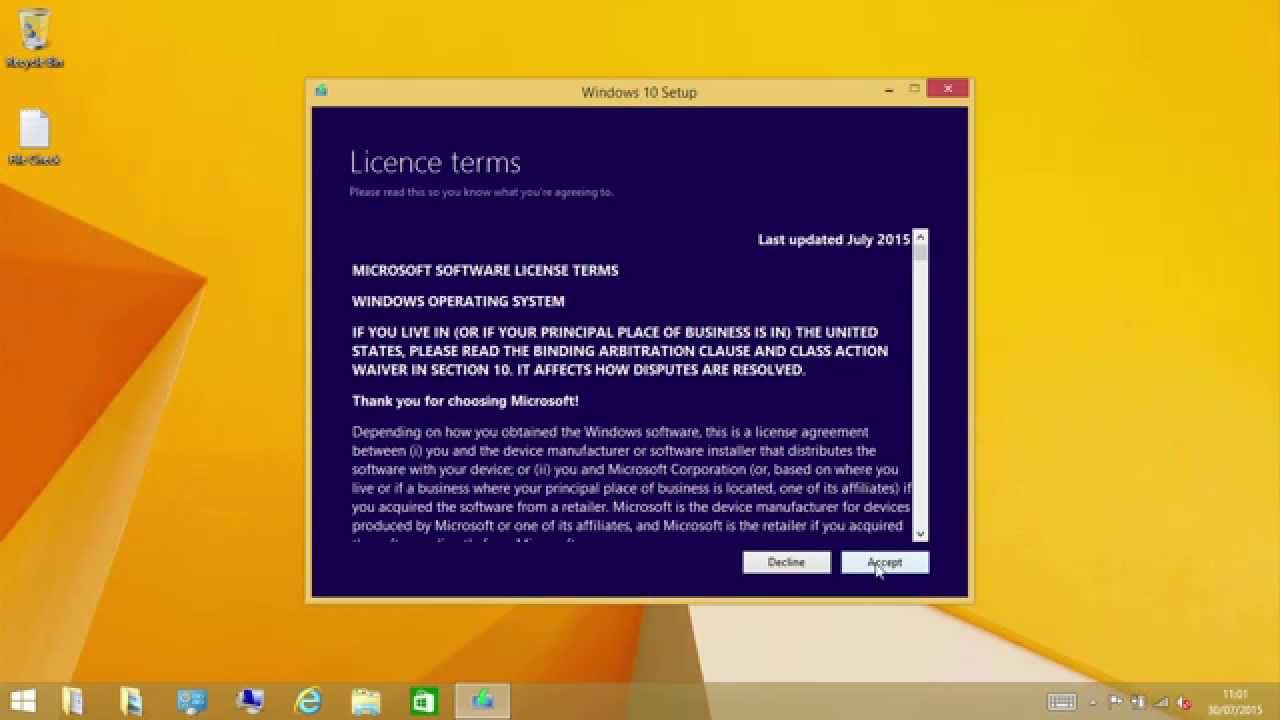
Task: Click the active Windows 10 Setup taskbar button
Action: click(x=483, y=701)
